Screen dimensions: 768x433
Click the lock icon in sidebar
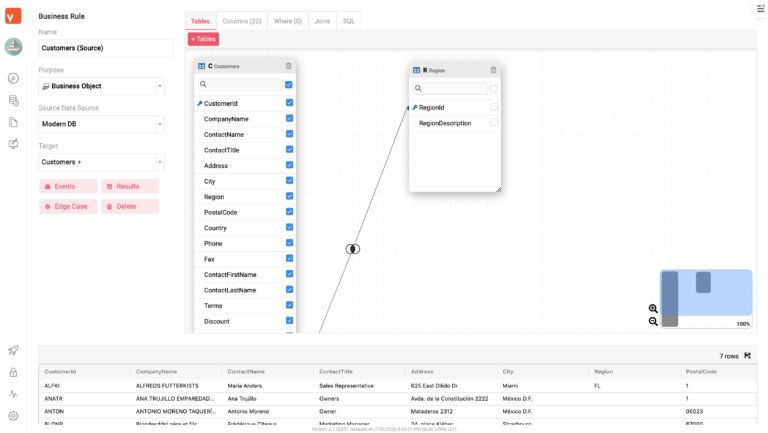click(x=13, y=372)
